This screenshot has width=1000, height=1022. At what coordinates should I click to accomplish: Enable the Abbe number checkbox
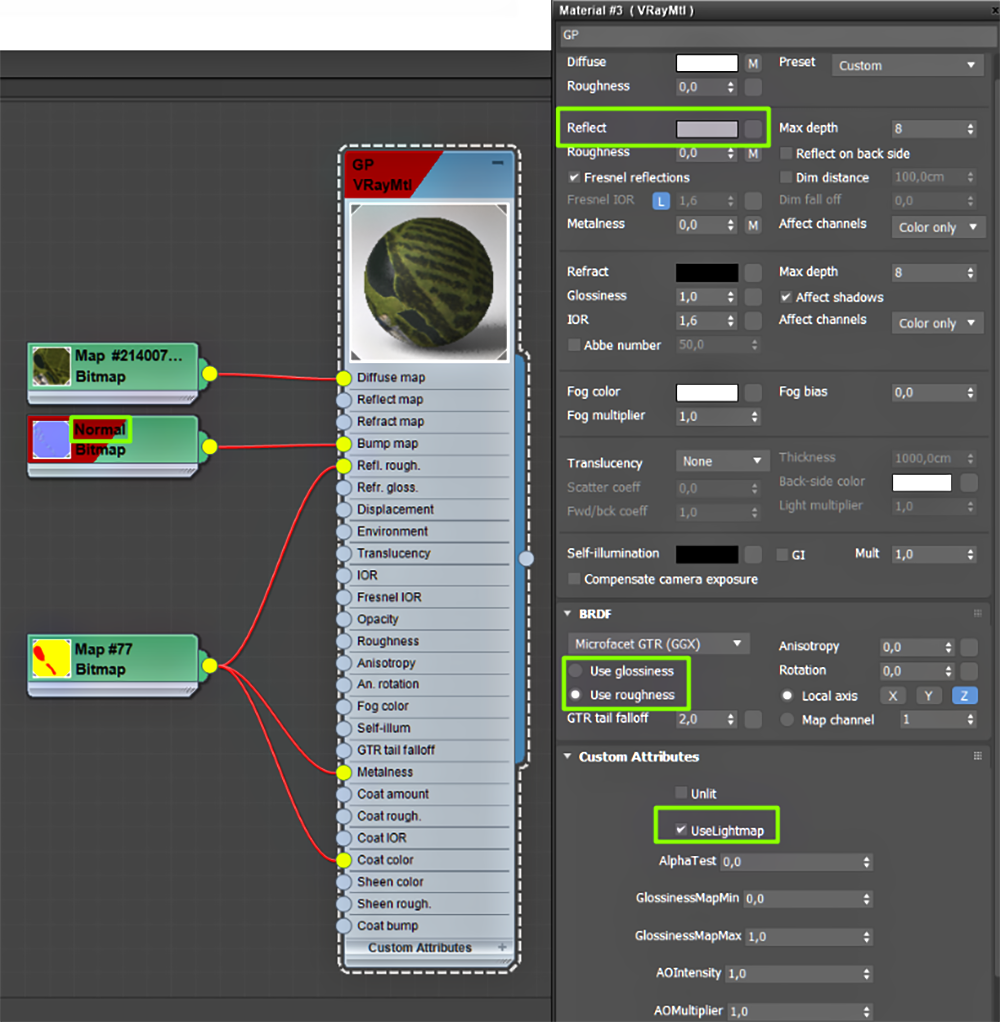(x=574, y=345)
